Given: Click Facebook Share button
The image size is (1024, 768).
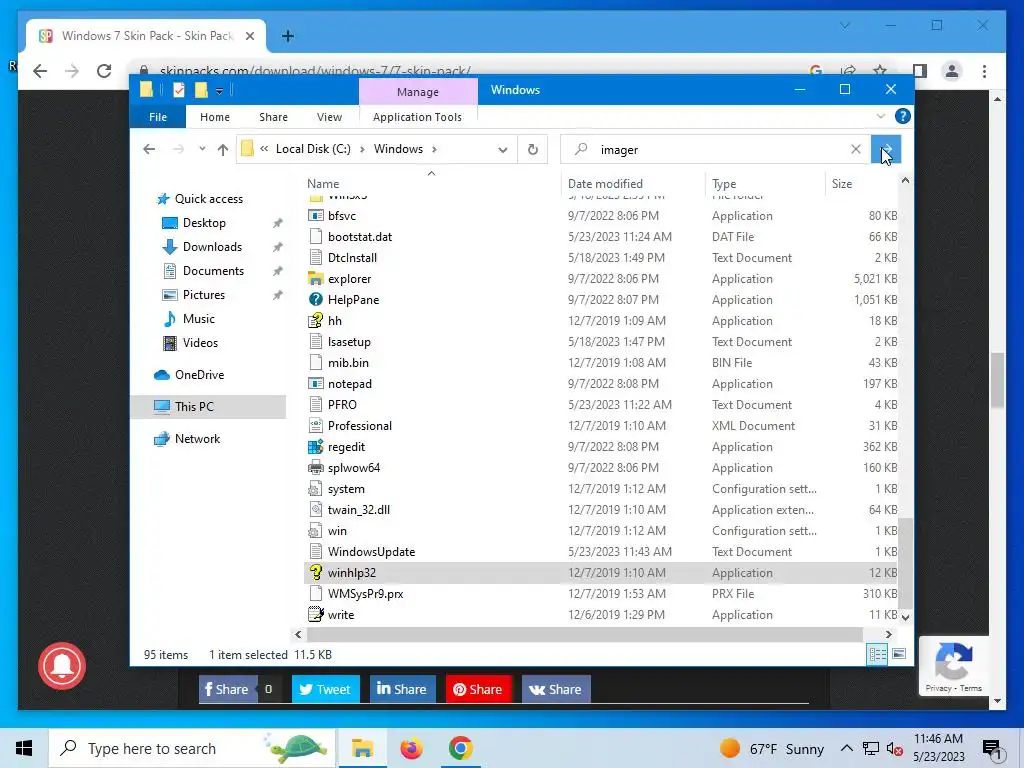Looking at the screenshot, I should click(x=227, y=689).
